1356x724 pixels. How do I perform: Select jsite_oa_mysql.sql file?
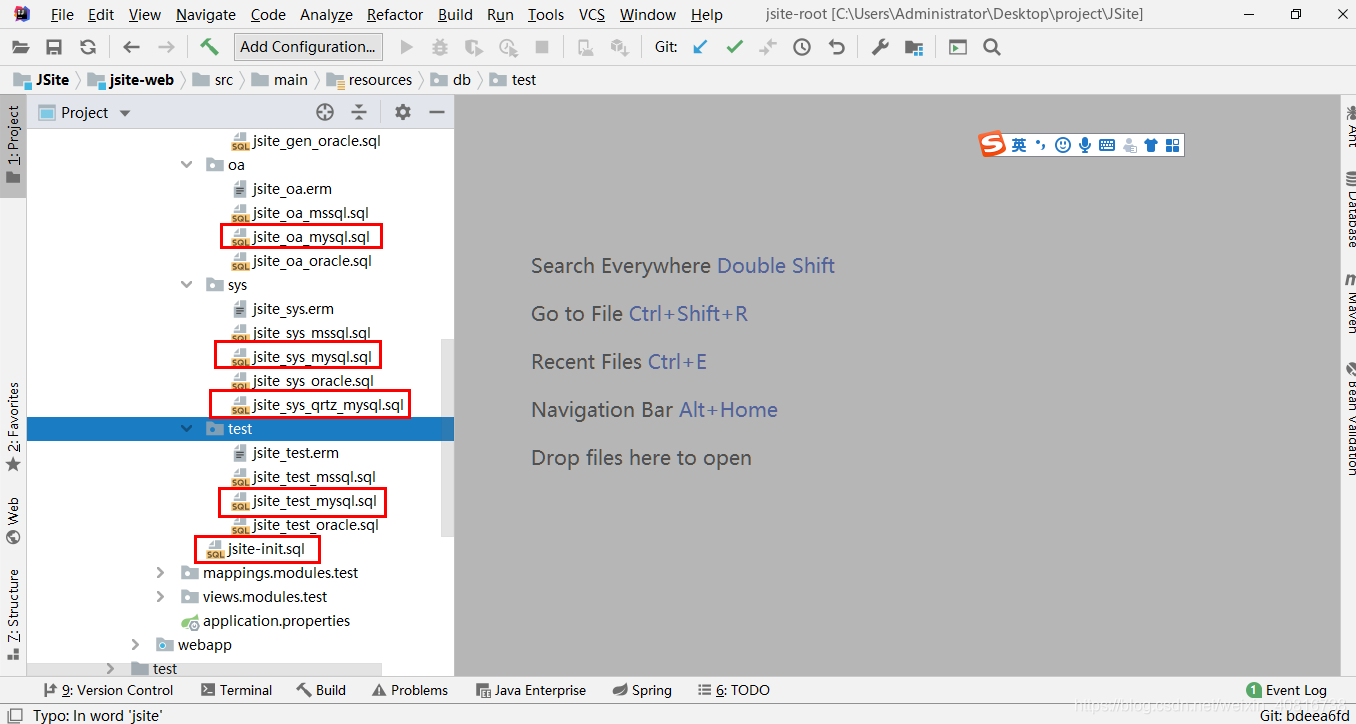click(x=301, y=237)
